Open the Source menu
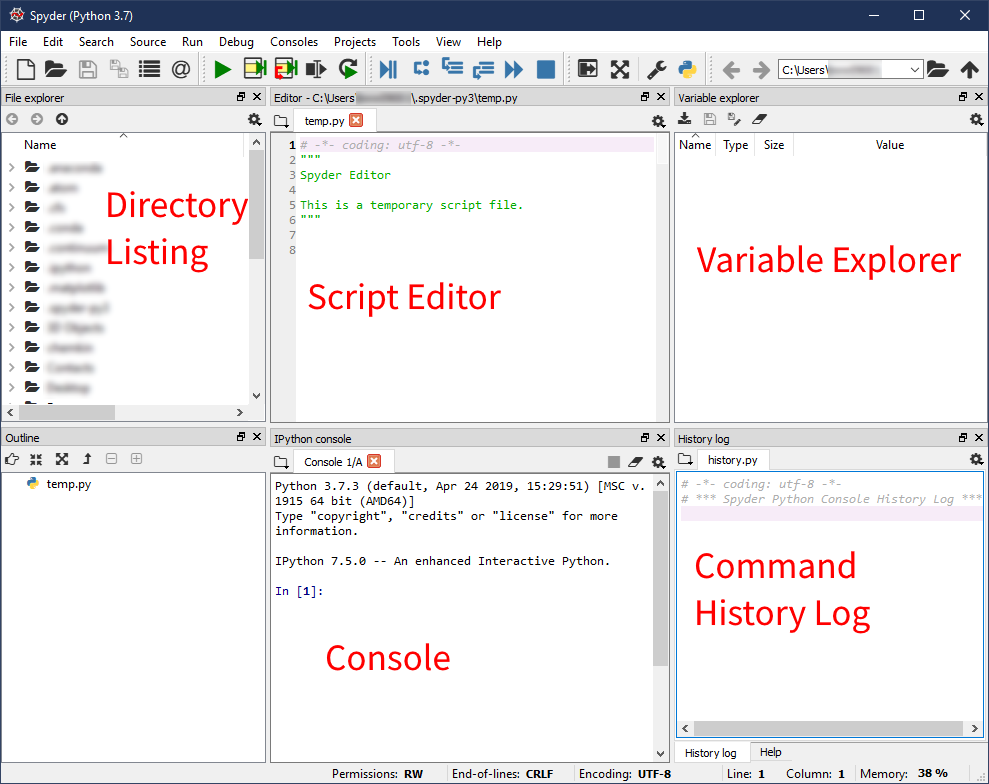Screen dimensions: 989x784 click(x=148, y=42)
